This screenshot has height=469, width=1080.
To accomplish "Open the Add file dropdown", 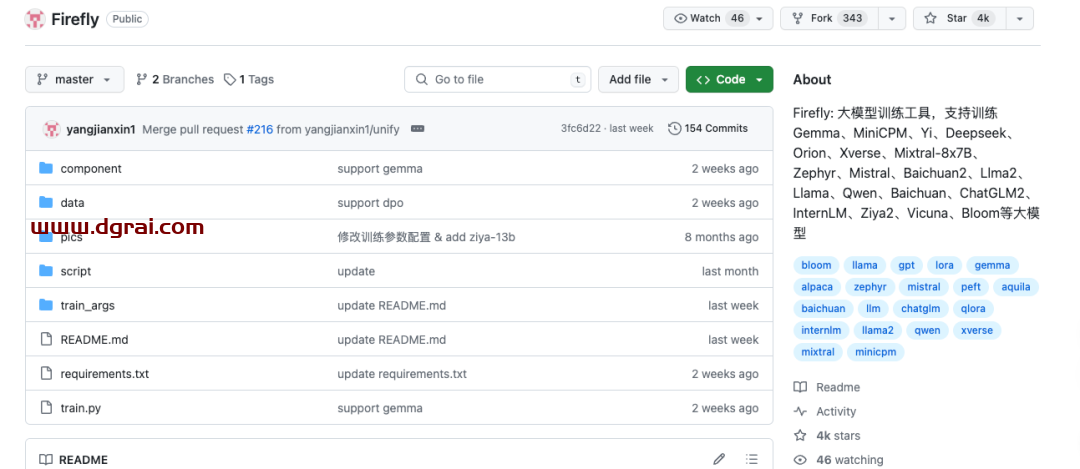I will click(x=638, y=79).
